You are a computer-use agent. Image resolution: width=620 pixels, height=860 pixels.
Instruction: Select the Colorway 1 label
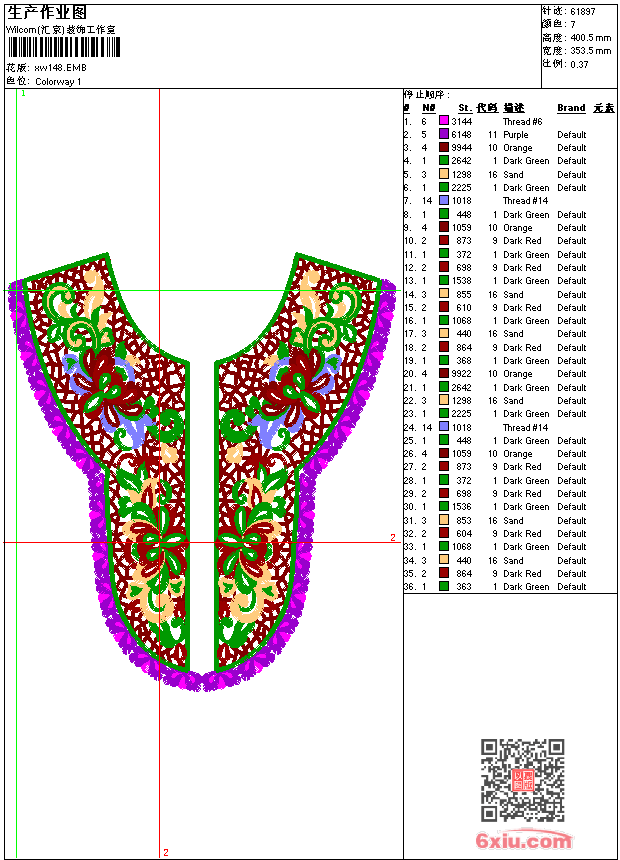(x=58, y=82)
